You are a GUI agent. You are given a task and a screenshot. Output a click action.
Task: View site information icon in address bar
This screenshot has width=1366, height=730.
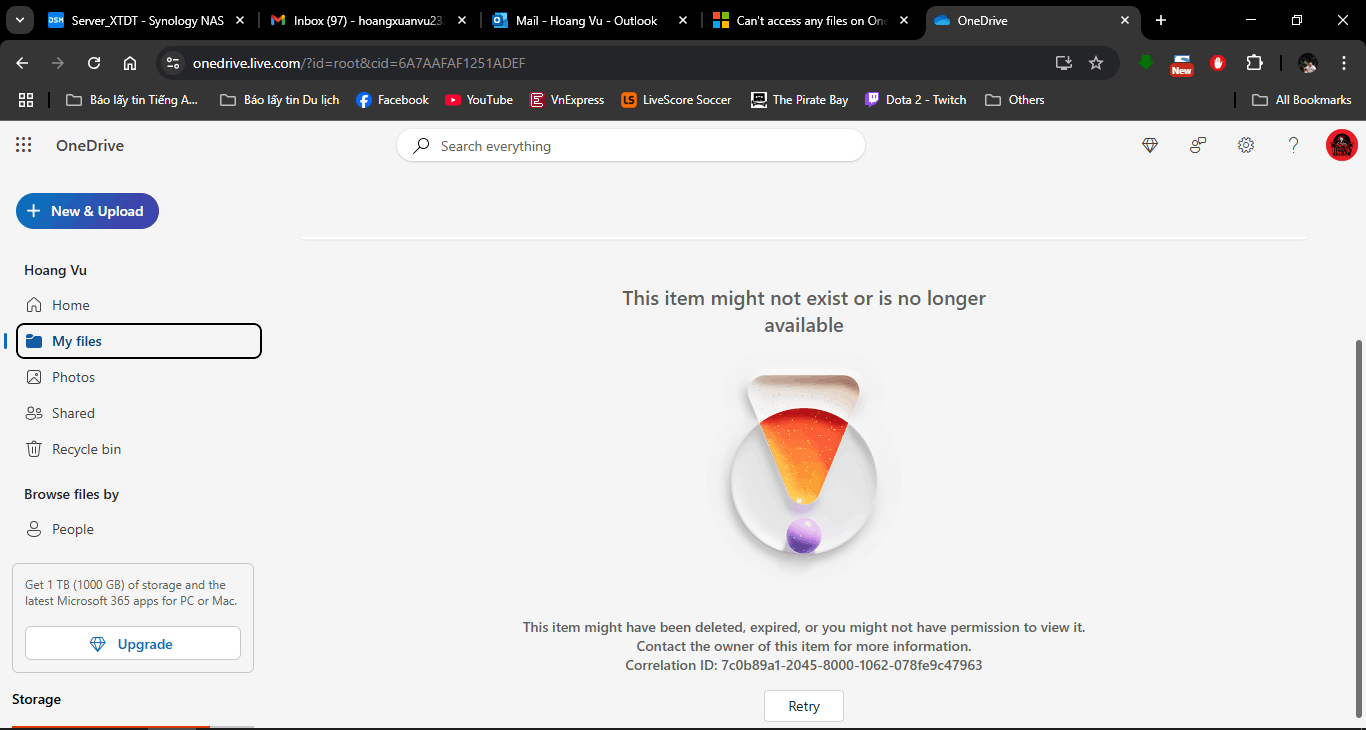173,63
